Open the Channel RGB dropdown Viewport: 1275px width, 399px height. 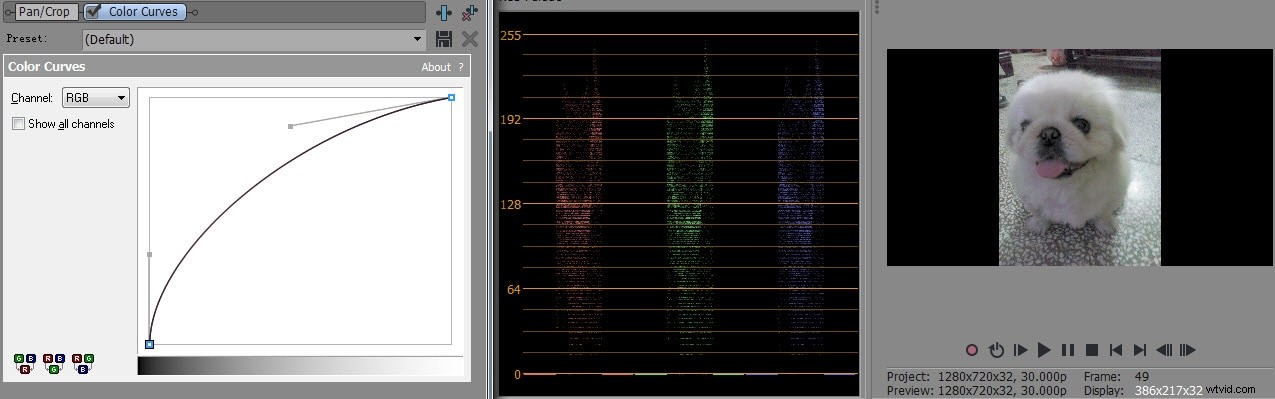95,97
